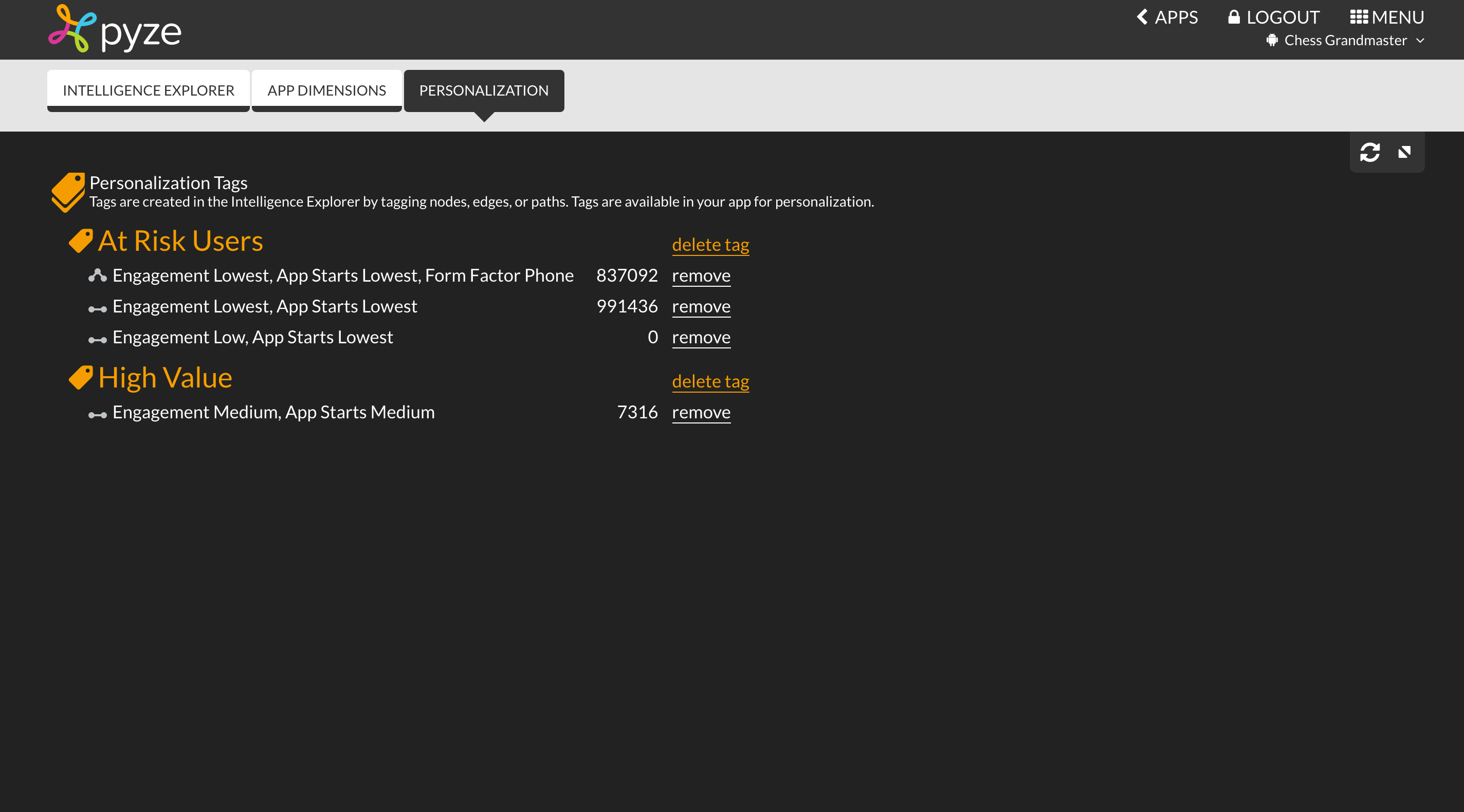Go back to APPS
1464x812 pixels.
(x=1167, y=17)
